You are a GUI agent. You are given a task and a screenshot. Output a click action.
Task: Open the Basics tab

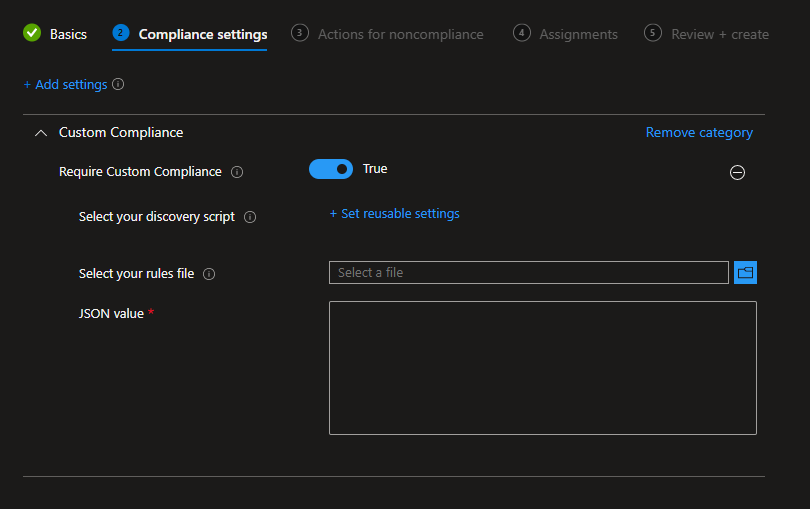tap(68, 34)
